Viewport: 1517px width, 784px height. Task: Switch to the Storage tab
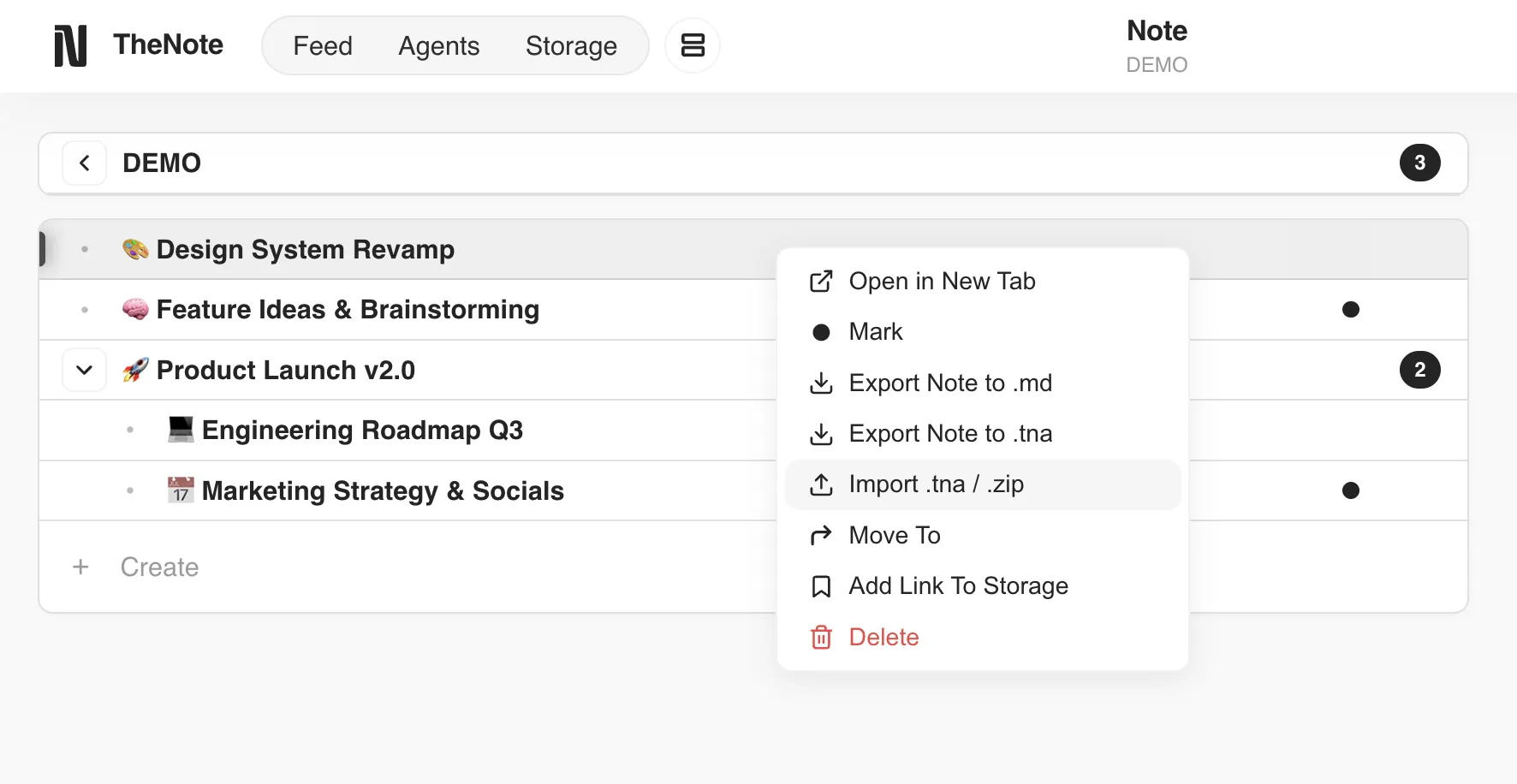[x=571, y=45]
